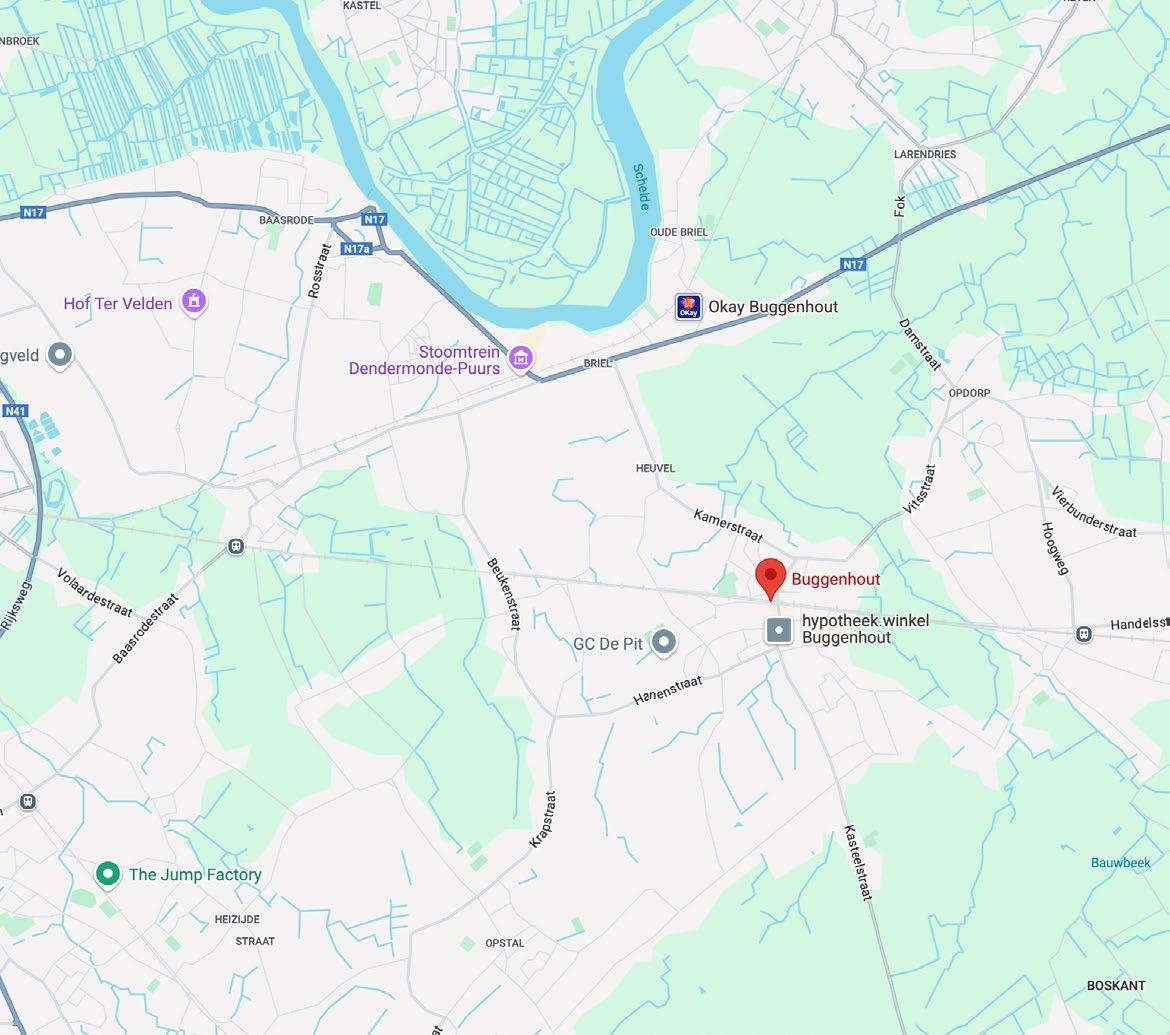The height and width of the screenshot is (1035, 1170).
Task: Click the Kamerstraat street label
Action: pos(728,525)
